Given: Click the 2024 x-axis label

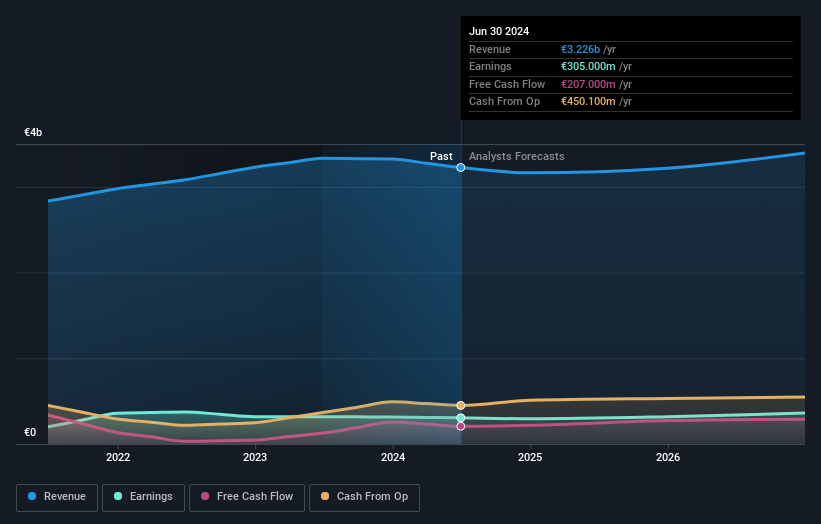Looking at the screenshot, I should (x=393, y=457).
